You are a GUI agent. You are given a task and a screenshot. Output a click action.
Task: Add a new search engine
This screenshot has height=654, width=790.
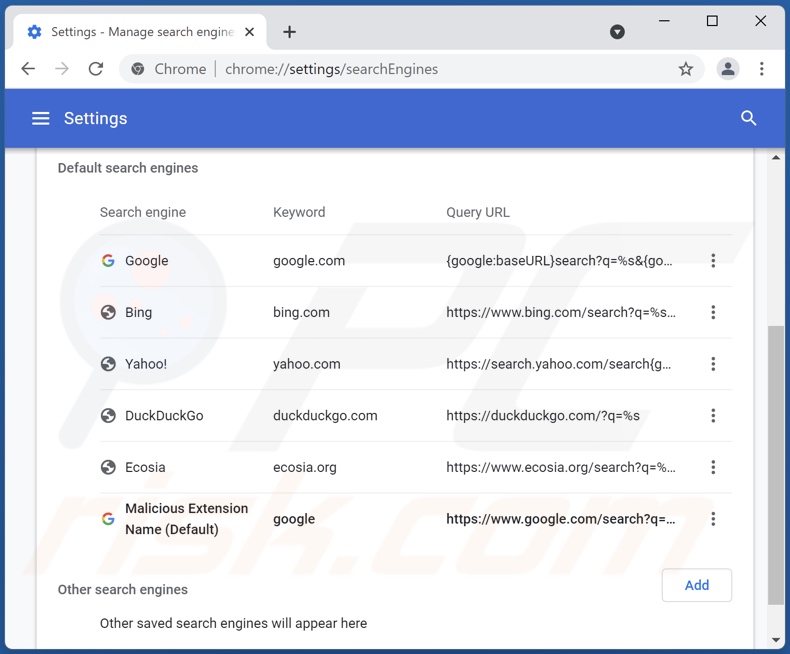point(696,585)
